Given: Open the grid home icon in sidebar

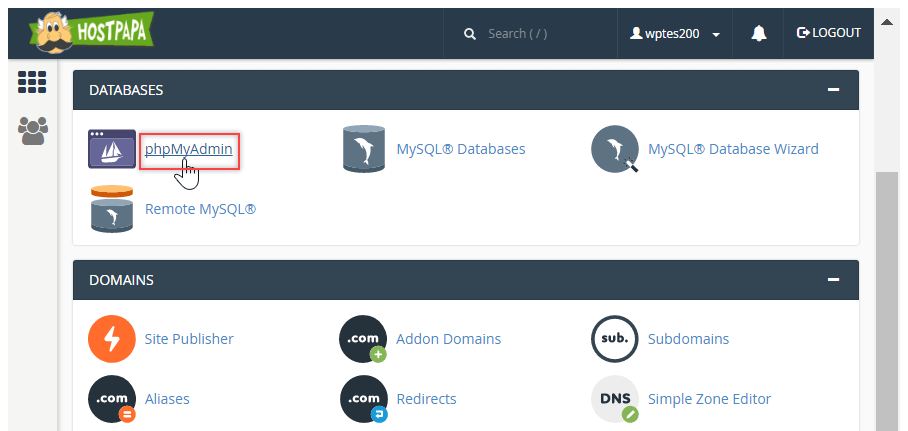Looking at the screenshot, I should (32, 82).
